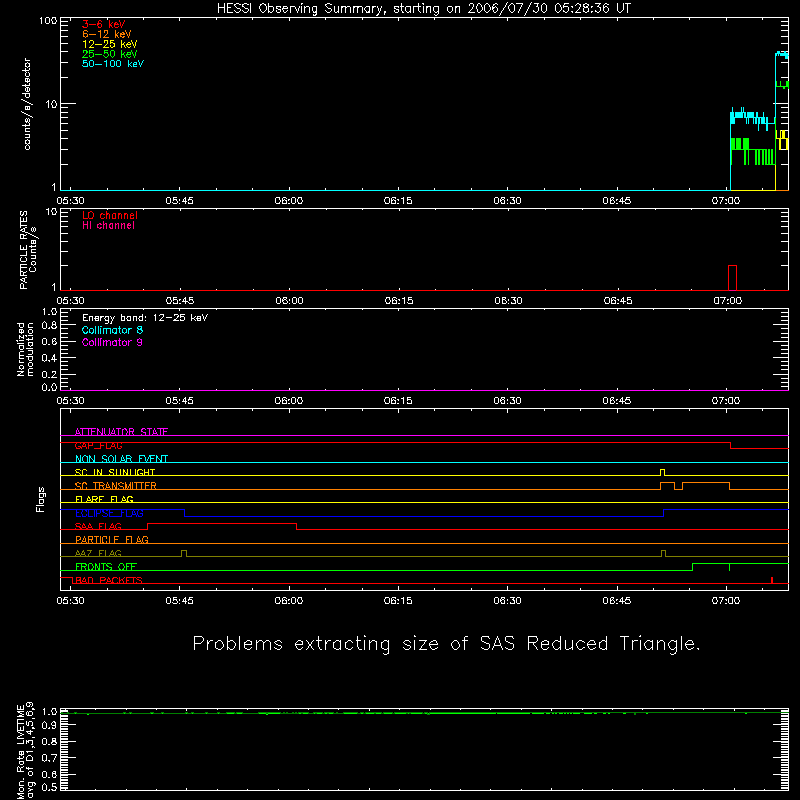800x800 pixels.
Task: Select the 3-6 keV legend label
Action: coord(104,24)
